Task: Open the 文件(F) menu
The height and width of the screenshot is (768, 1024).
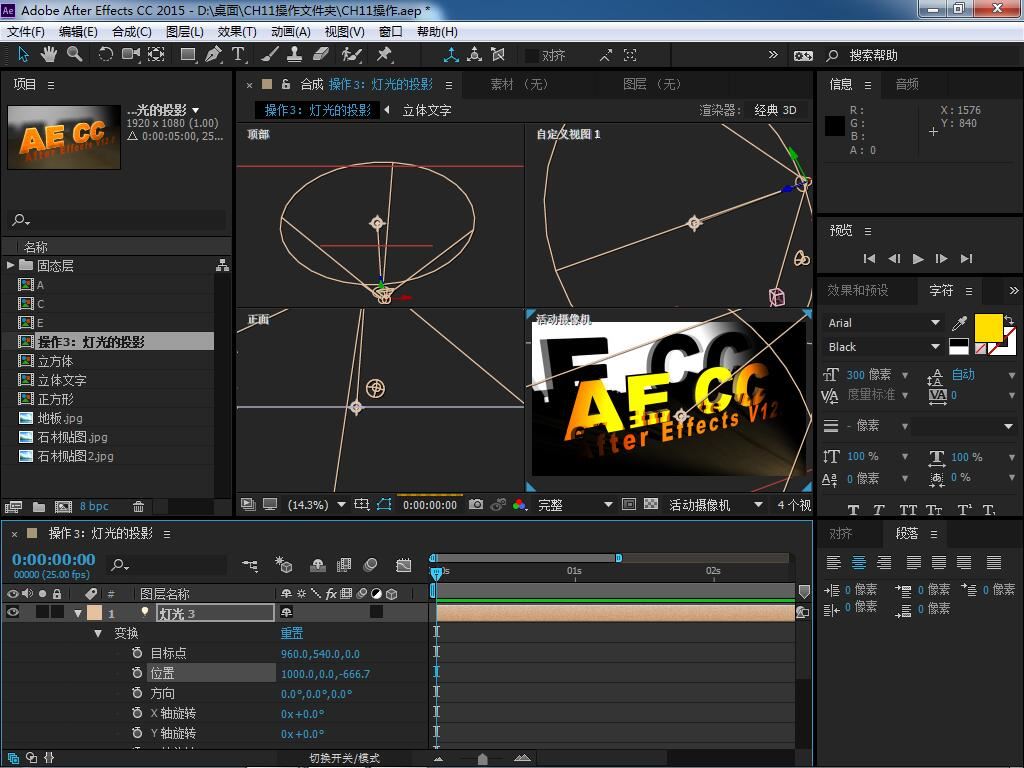Action: (26, 31)
